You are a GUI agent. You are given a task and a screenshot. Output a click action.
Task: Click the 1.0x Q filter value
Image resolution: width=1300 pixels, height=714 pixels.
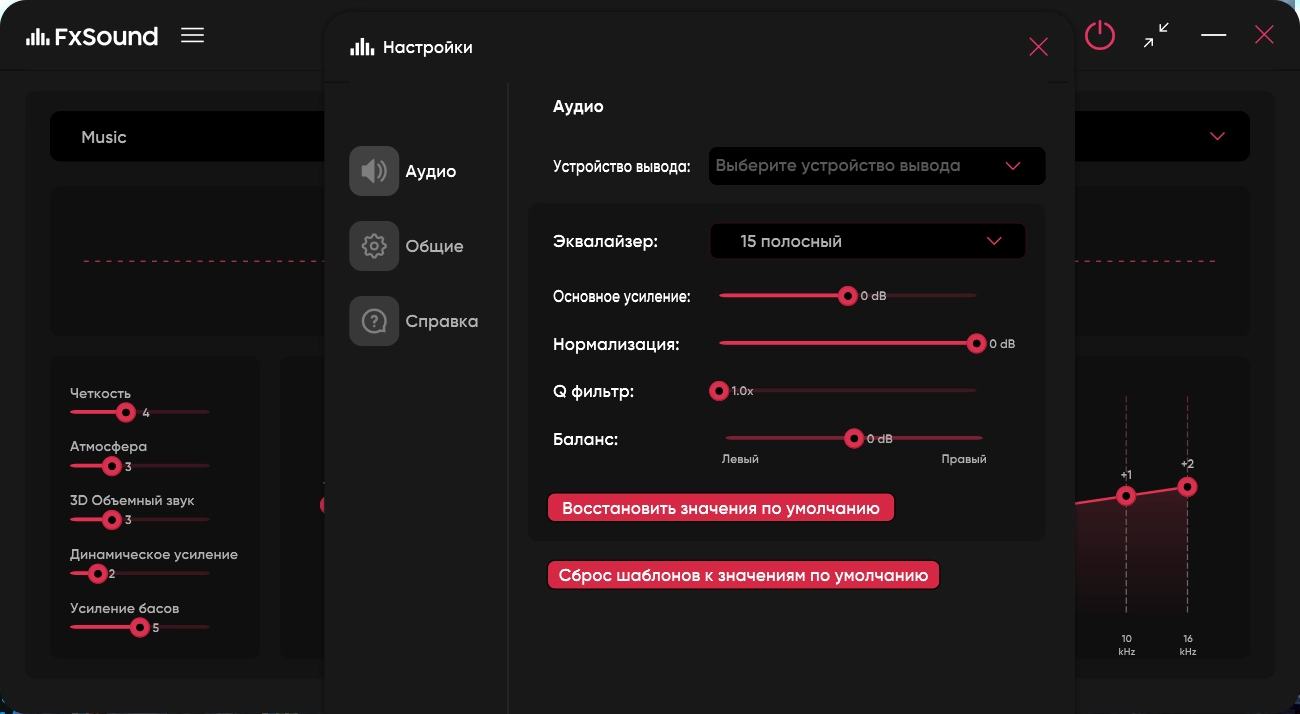tap(742, 391)
